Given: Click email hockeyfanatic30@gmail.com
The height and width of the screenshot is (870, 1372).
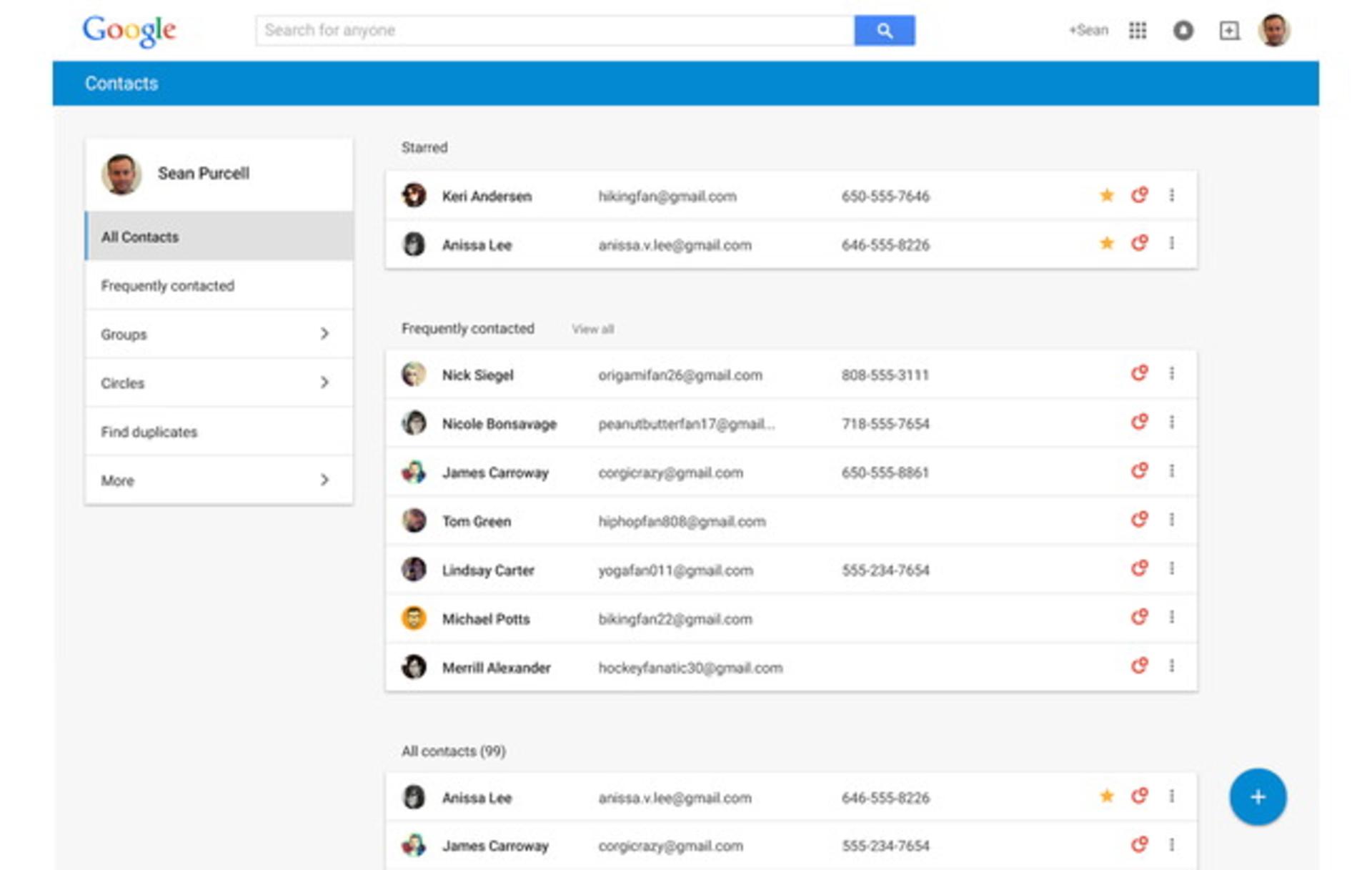Looking at the screenshot, I should [690, 668].
